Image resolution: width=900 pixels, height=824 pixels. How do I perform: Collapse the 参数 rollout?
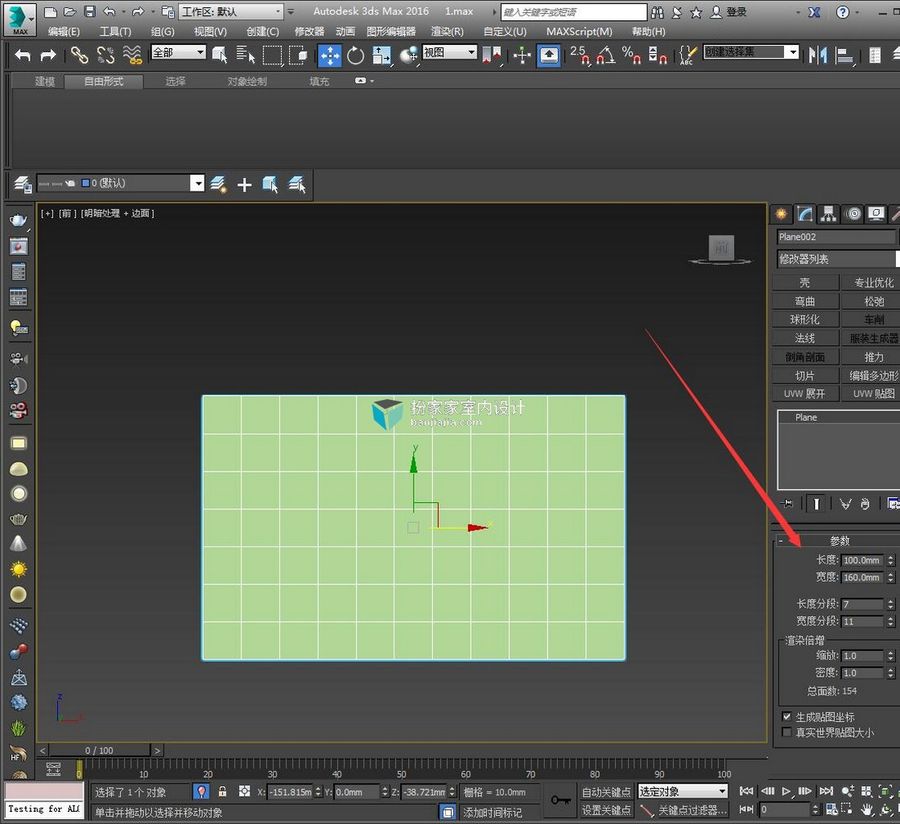pyautogui.click(x=838, y=541)
